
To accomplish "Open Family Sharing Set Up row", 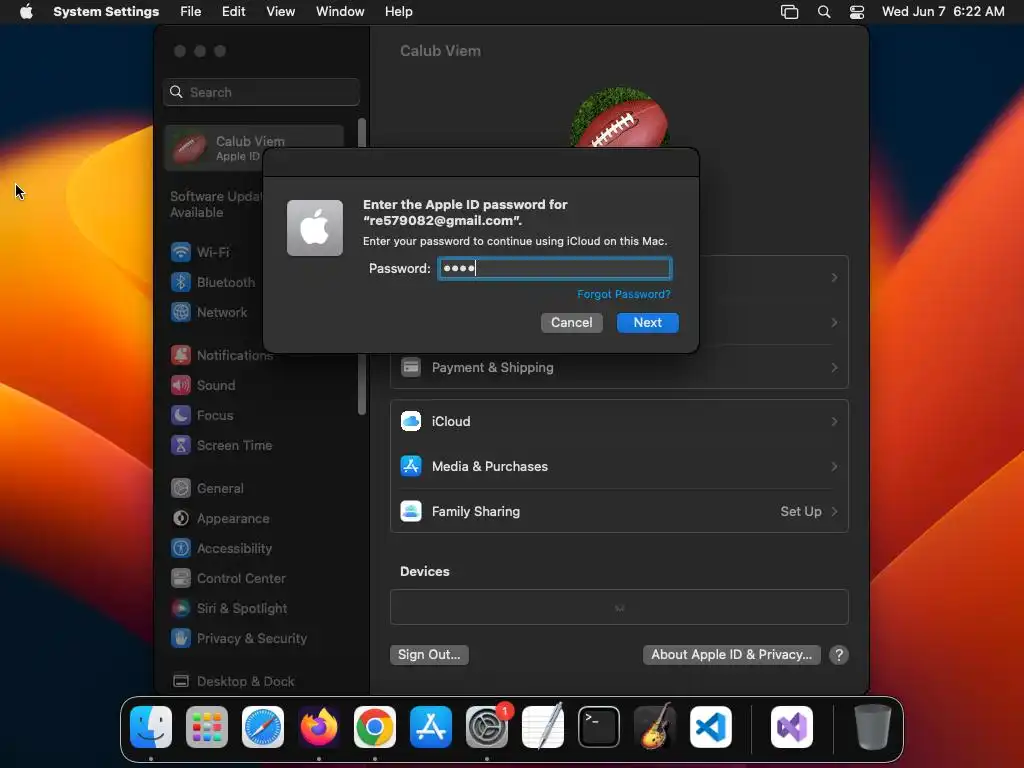I will click(x=619, y=511).
